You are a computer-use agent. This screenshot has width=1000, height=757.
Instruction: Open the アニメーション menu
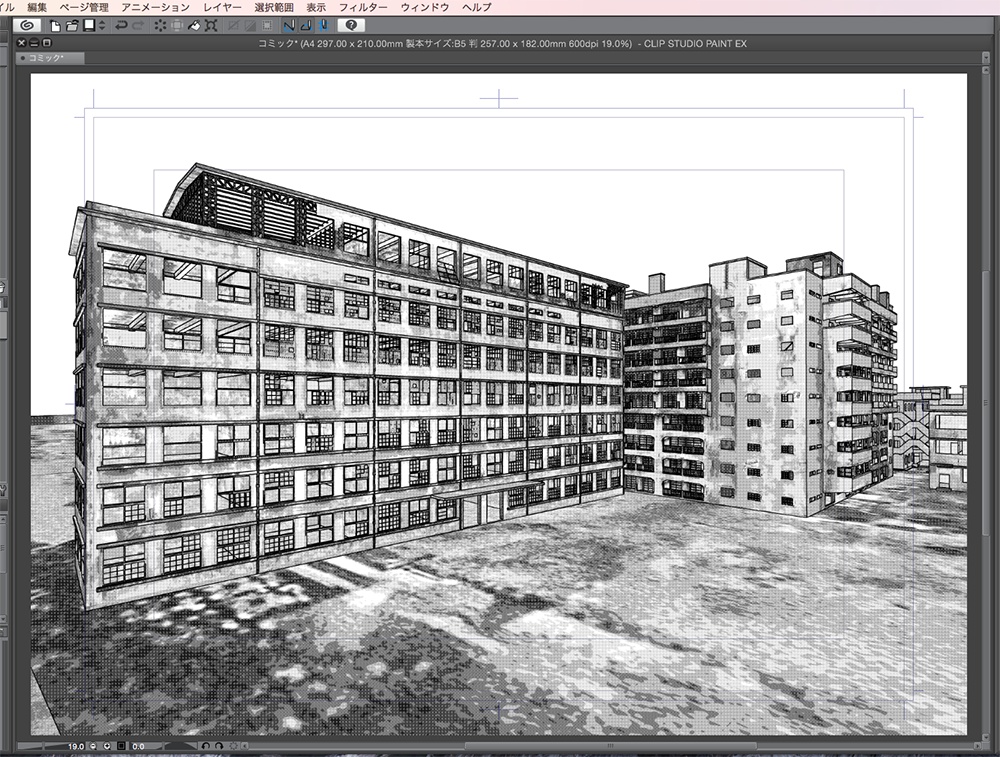point(156,7)
